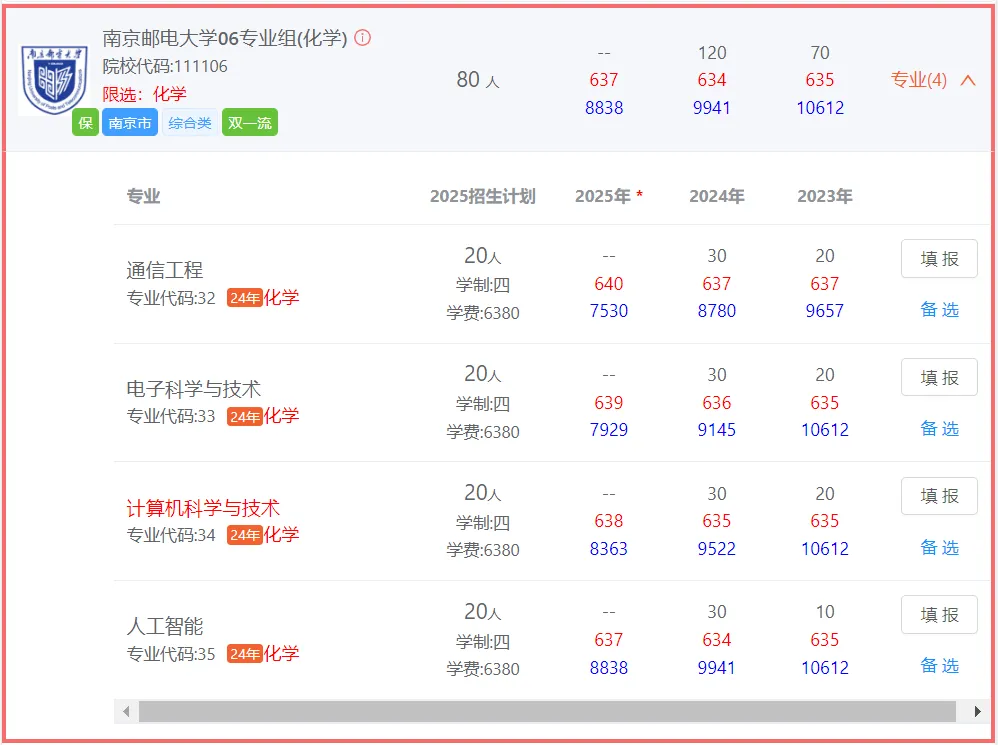Click the 专业 column header
The image size is (998, 745).
(143, 196)
